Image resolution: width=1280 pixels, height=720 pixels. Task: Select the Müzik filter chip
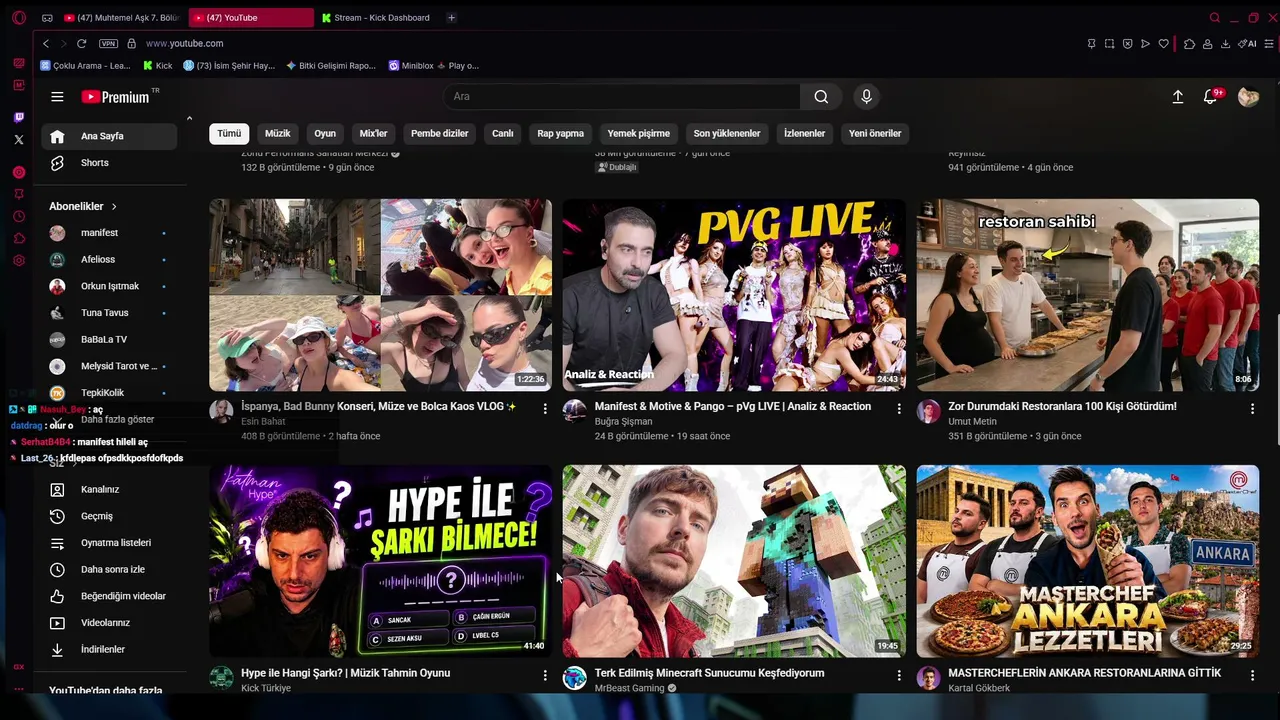[x=277, y=133]
